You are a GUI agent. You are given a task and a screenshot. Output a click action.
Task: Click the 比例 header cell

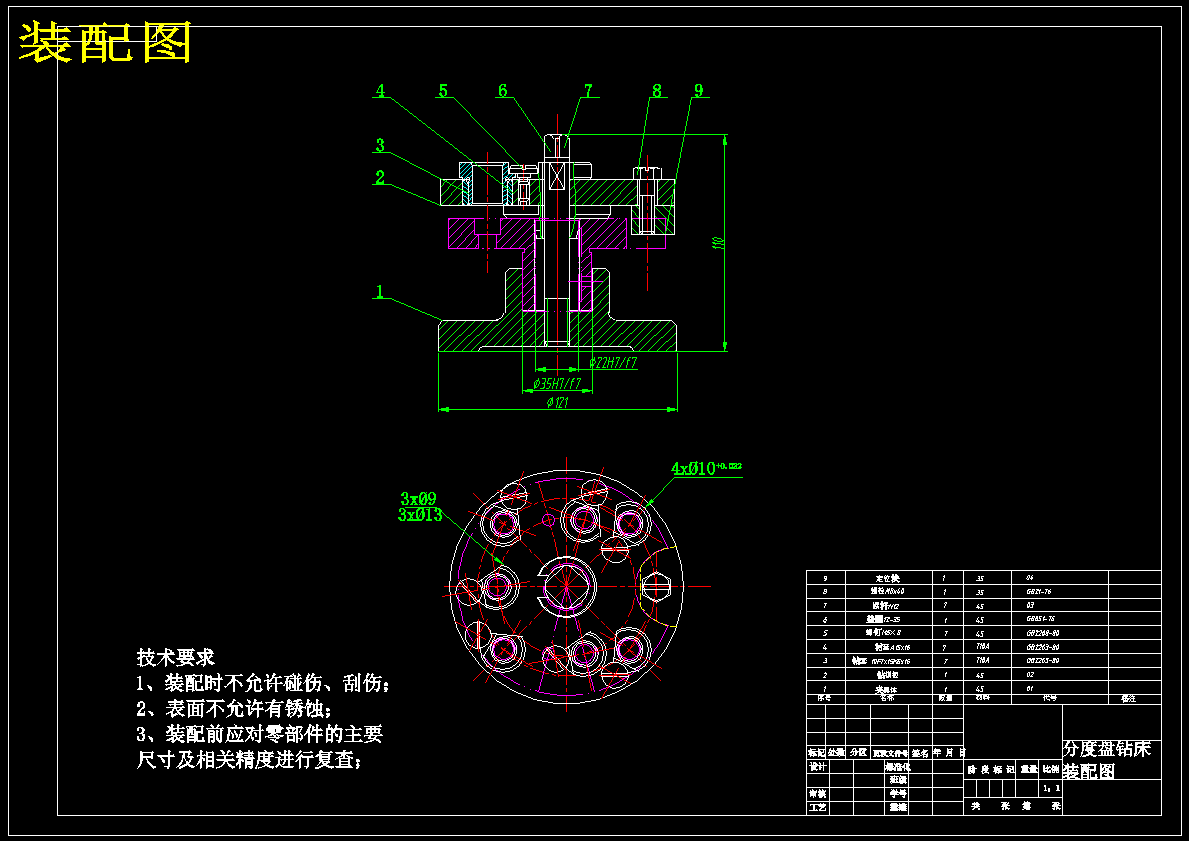(x=1052, y=769)
